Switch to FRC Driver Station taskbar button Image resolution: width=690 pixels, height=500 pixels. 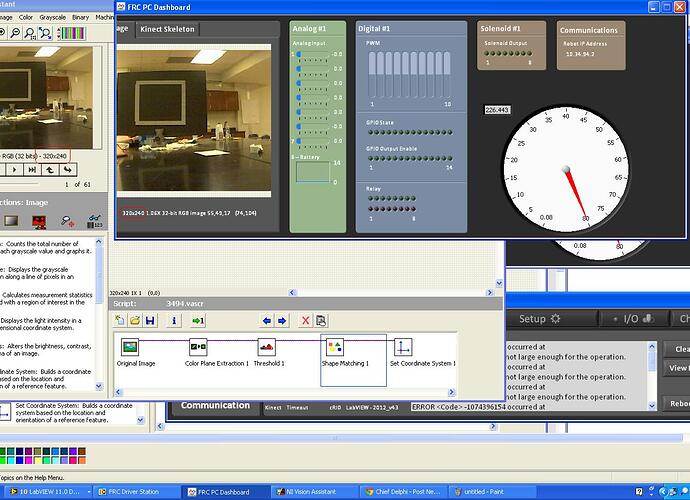tap(137, 492)
